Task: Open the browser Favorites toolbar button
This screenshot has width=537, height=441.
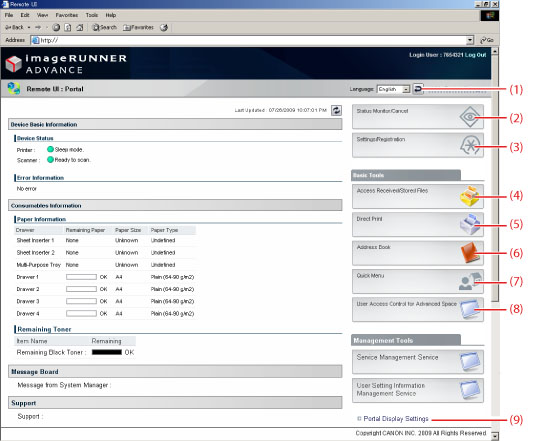Action: [x=138, y=27]
